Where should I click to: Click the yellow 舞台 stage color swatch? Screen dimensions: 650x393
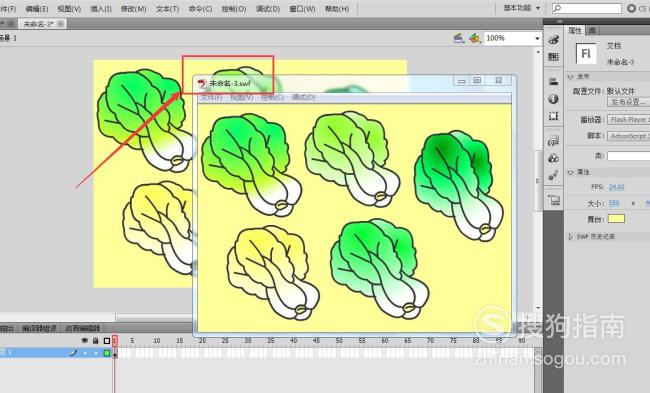616,219
